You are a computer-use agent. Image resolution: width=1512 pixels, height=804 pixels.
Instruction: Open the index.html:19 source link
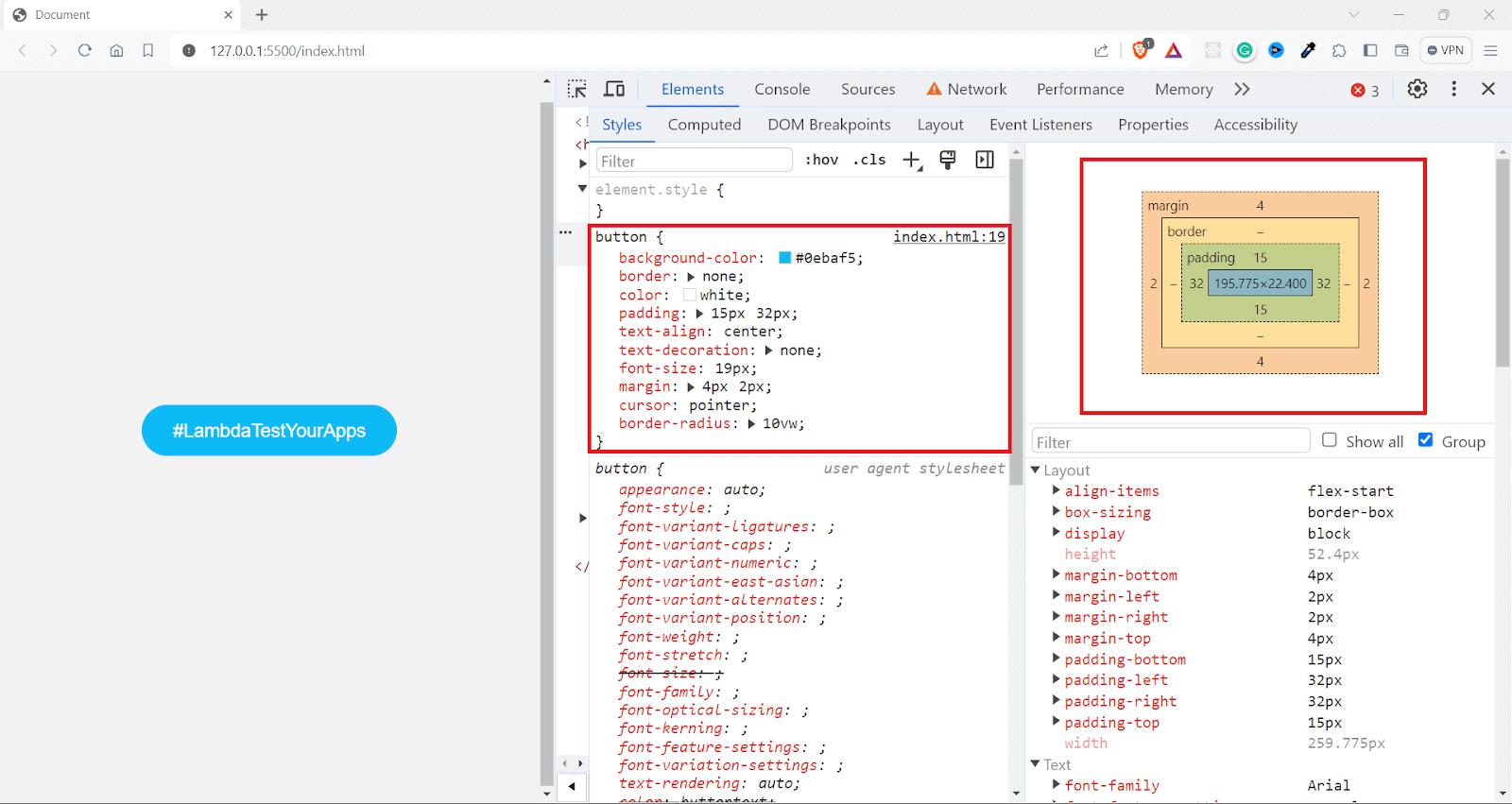[x=949, y=237]
